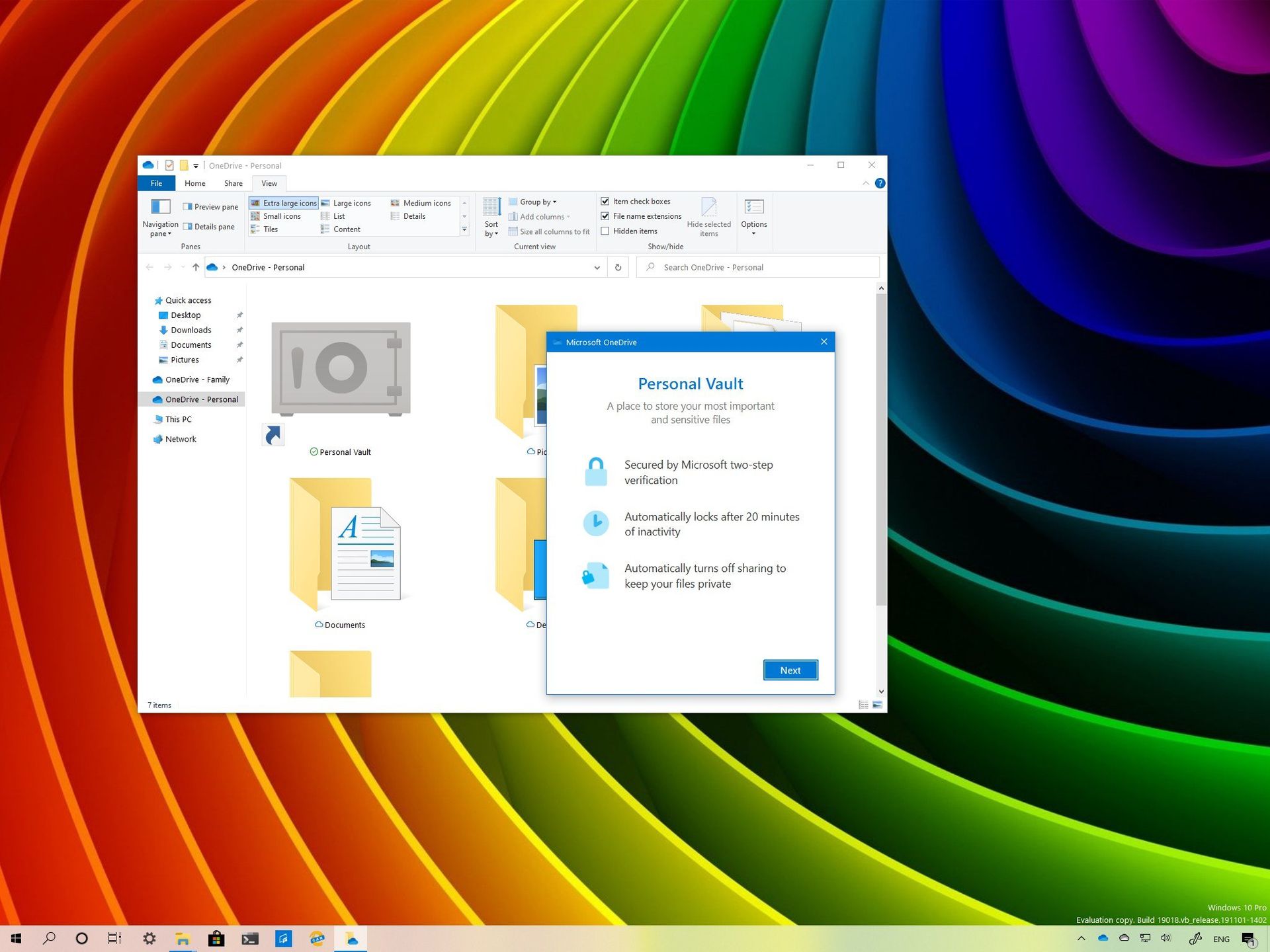Change layout to Details view
Screen dimensions: 1270x952
(413, 216)
